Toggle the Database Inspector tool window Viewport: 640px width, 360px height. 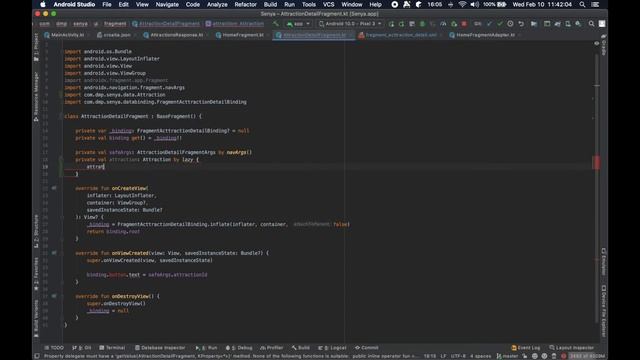[160, 348]
